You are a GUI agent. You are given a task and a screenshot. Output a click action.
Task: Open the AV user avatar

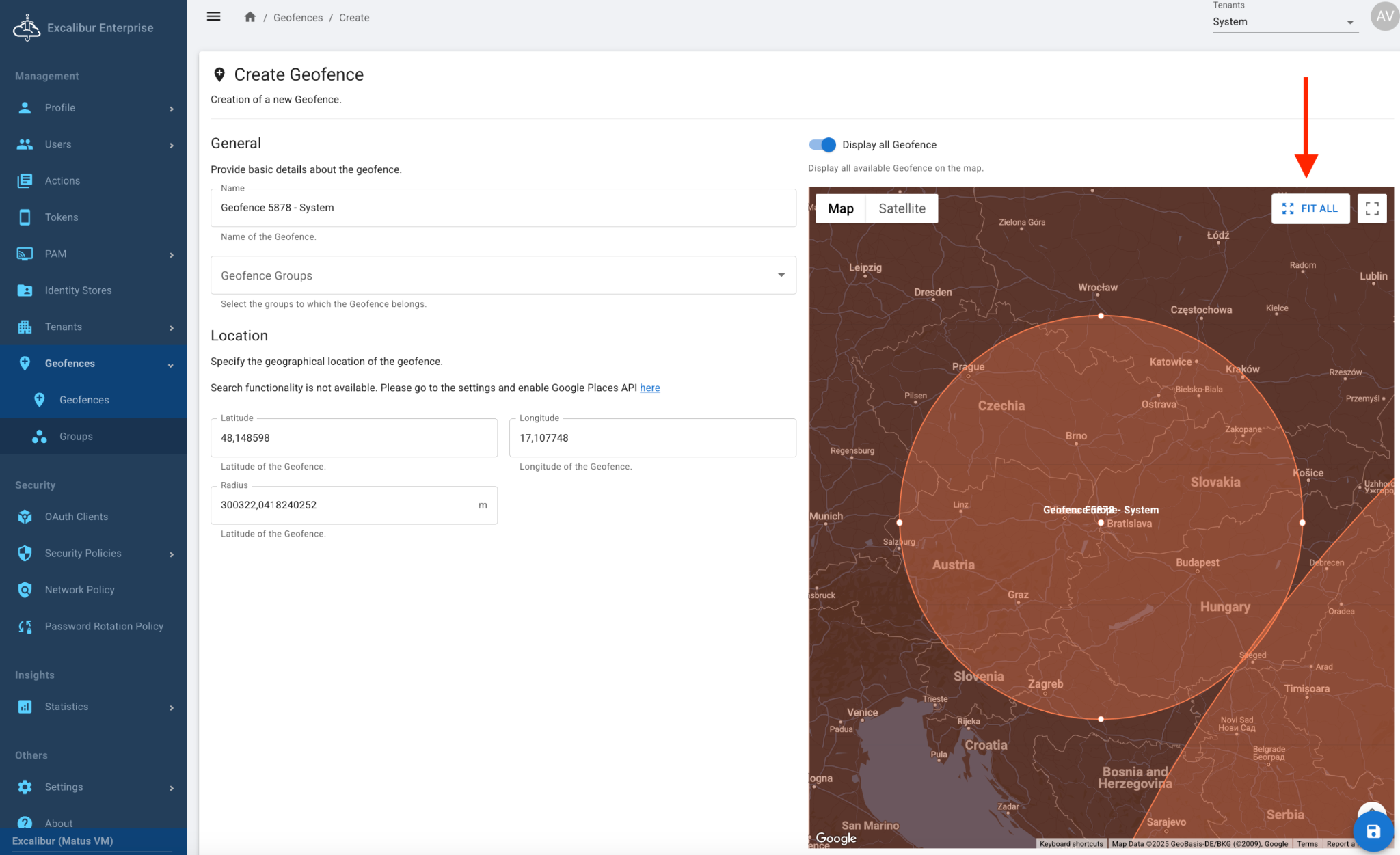point(1385,16)
